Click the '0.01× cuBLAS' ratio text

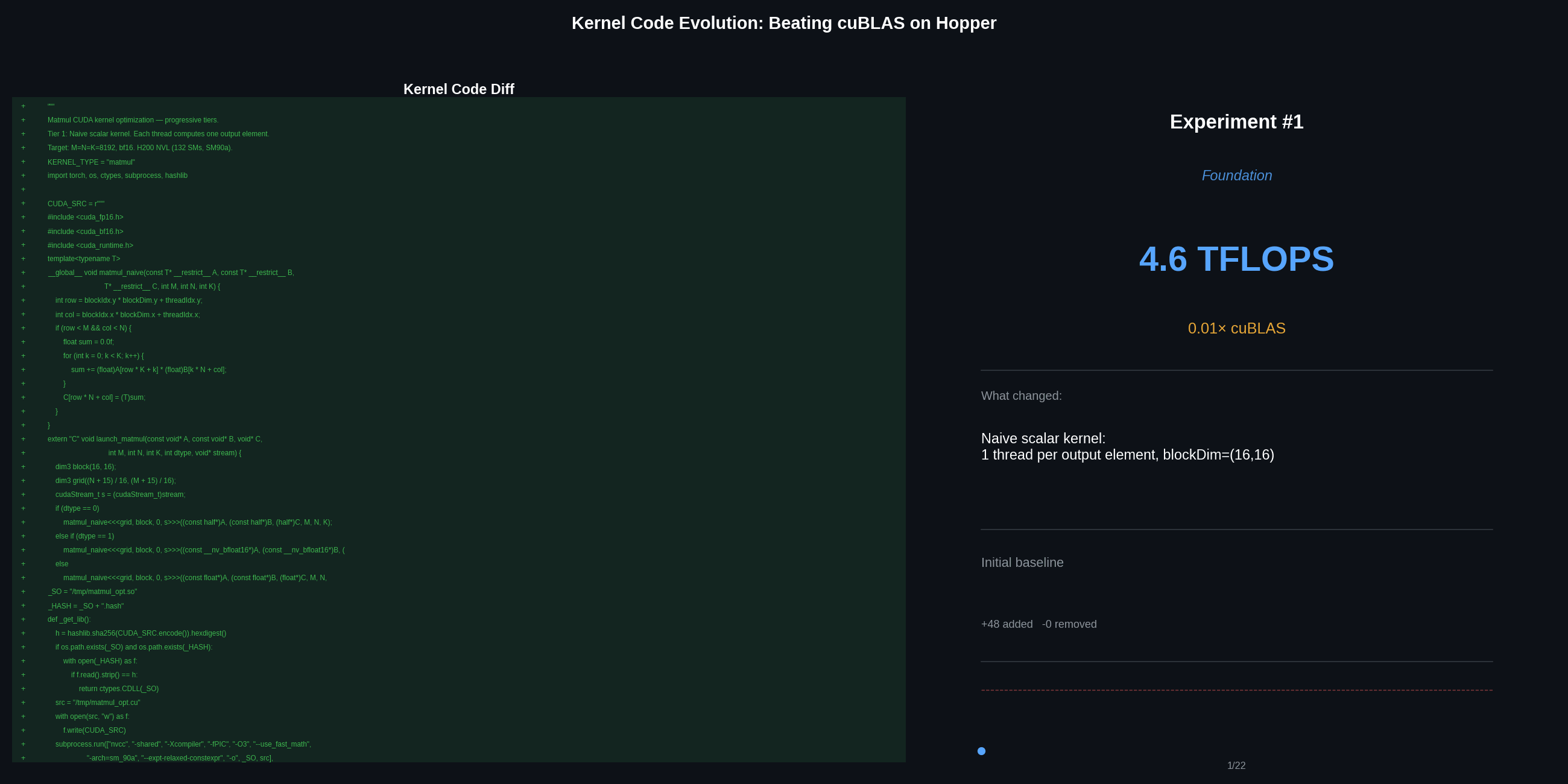(1236, 329)
